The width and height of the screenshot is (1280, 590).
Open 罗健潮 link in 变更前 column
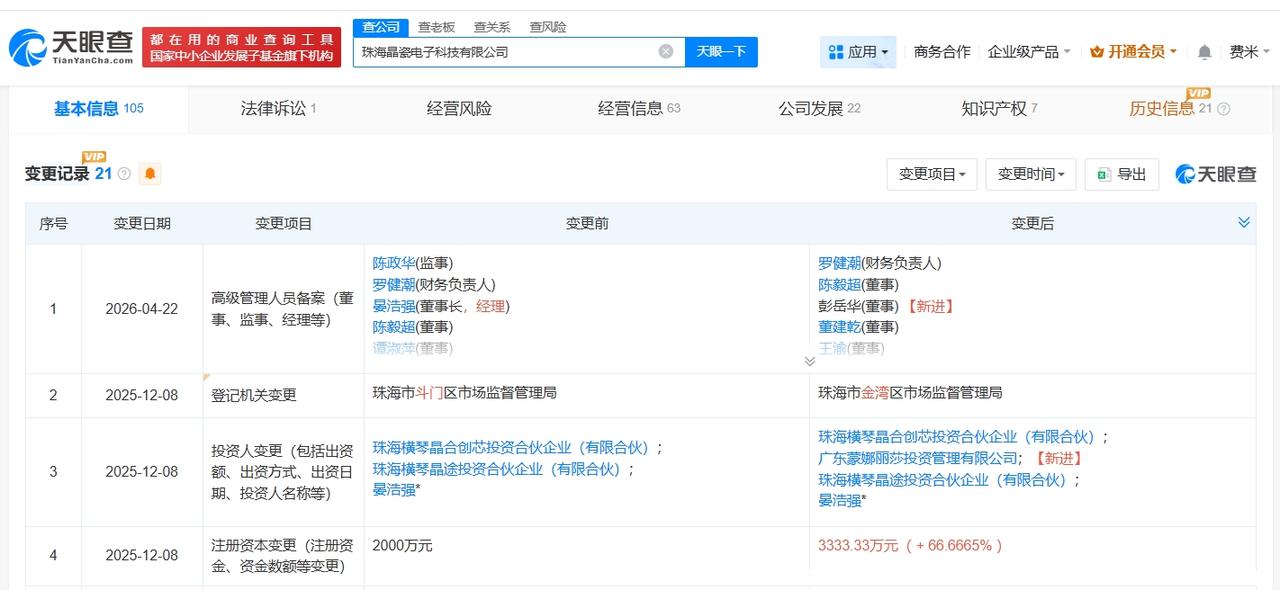click(x=393, y=284)
